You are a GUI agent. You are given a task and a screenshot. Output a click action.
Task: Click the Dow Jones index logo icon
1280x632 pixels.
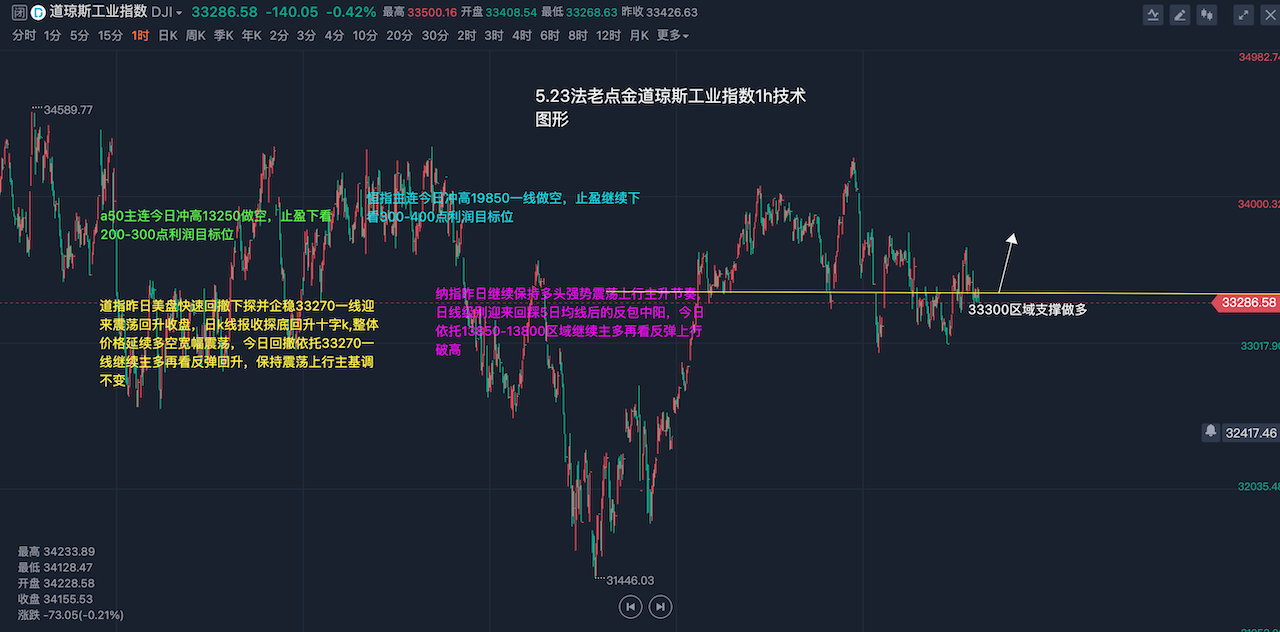point(38,13)
